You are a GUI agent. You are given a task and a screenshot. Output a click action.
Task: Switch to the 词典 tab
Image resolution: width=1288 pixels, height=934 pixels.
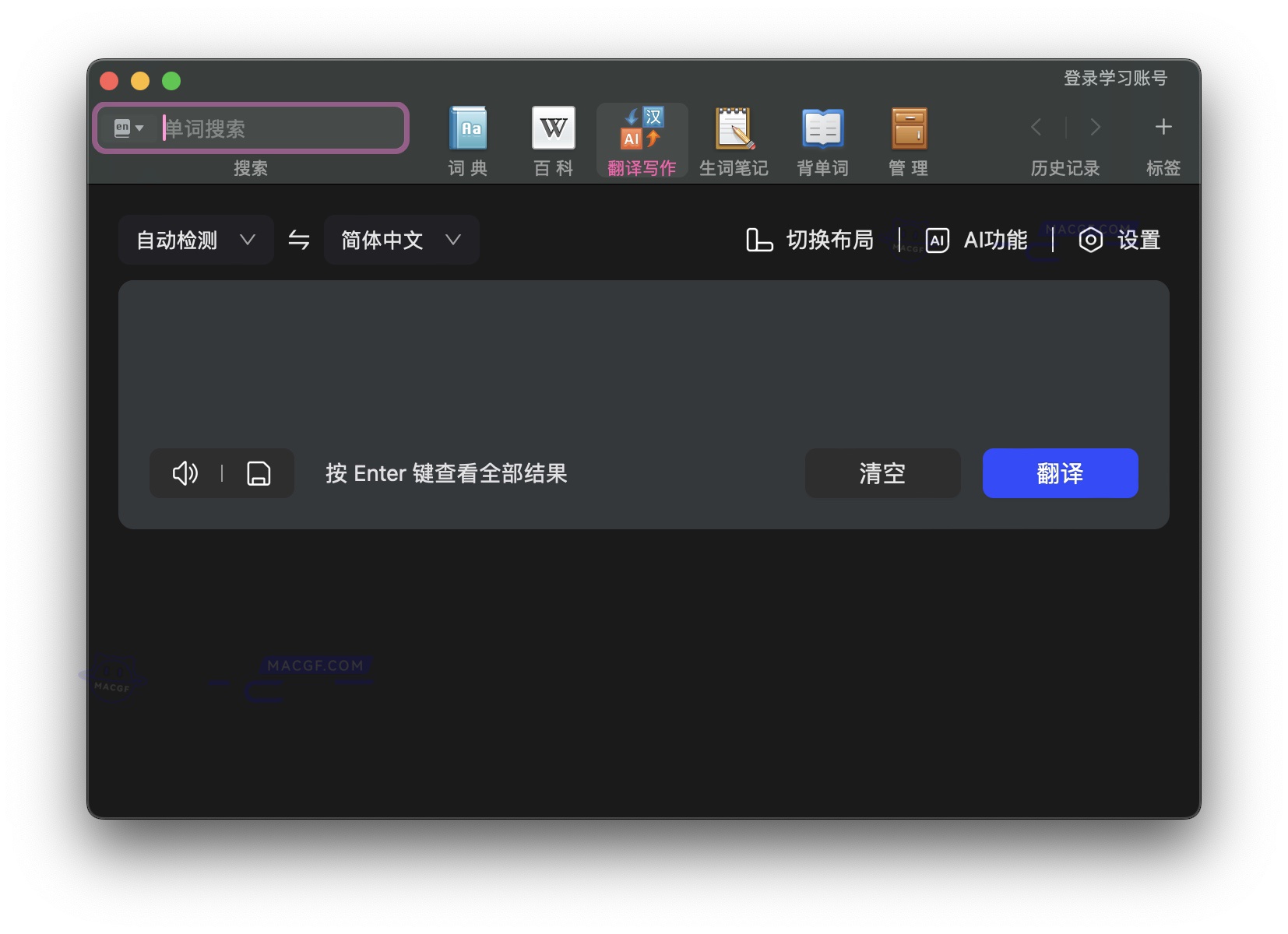[x=467, y=140]
